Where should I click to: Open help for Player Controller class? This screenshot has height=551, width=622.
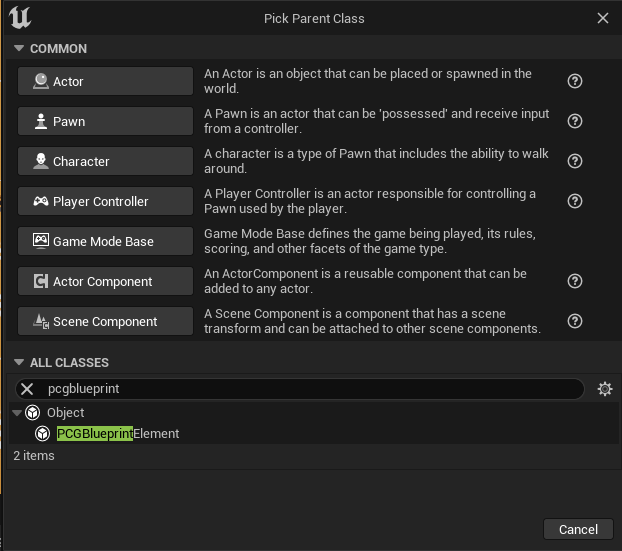click(x=575, y=201)
